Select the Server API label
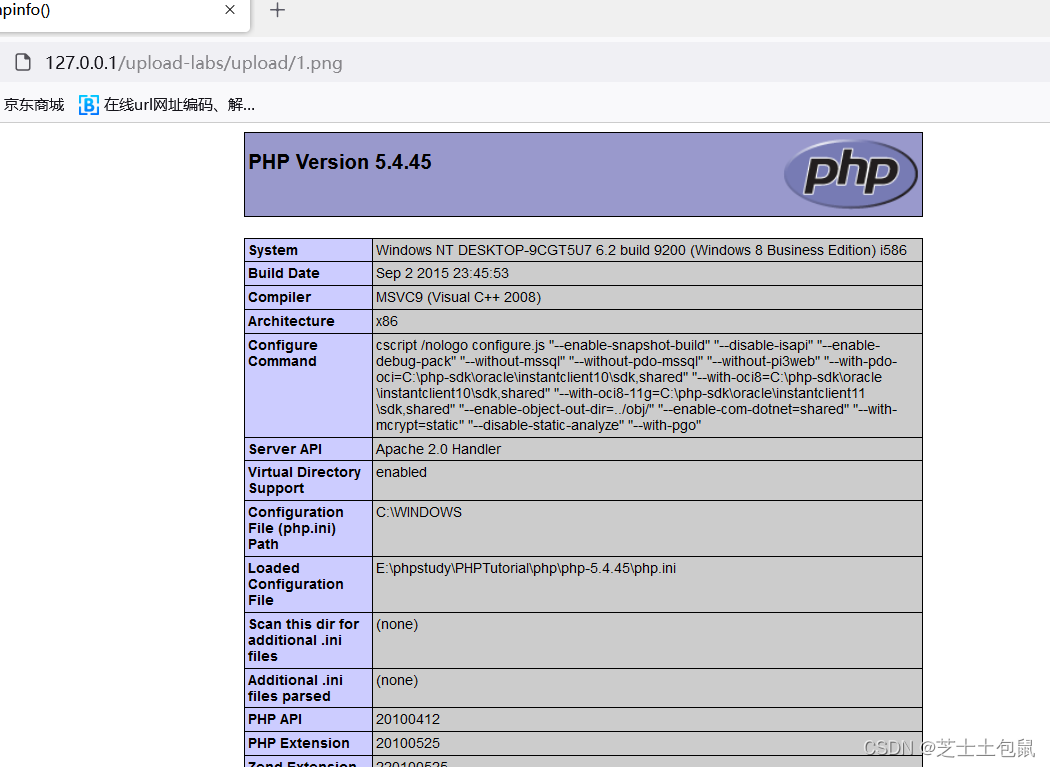 (285, 449)
